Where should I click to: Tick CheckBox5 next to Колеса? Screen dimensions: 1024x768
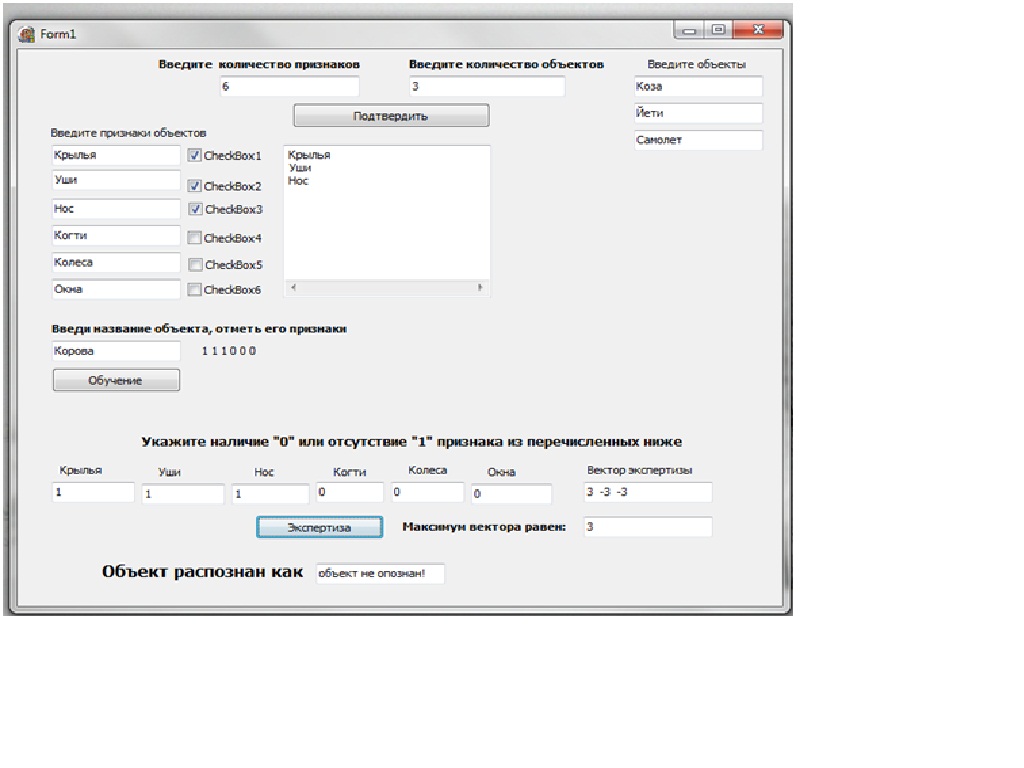tap(195, 265)
